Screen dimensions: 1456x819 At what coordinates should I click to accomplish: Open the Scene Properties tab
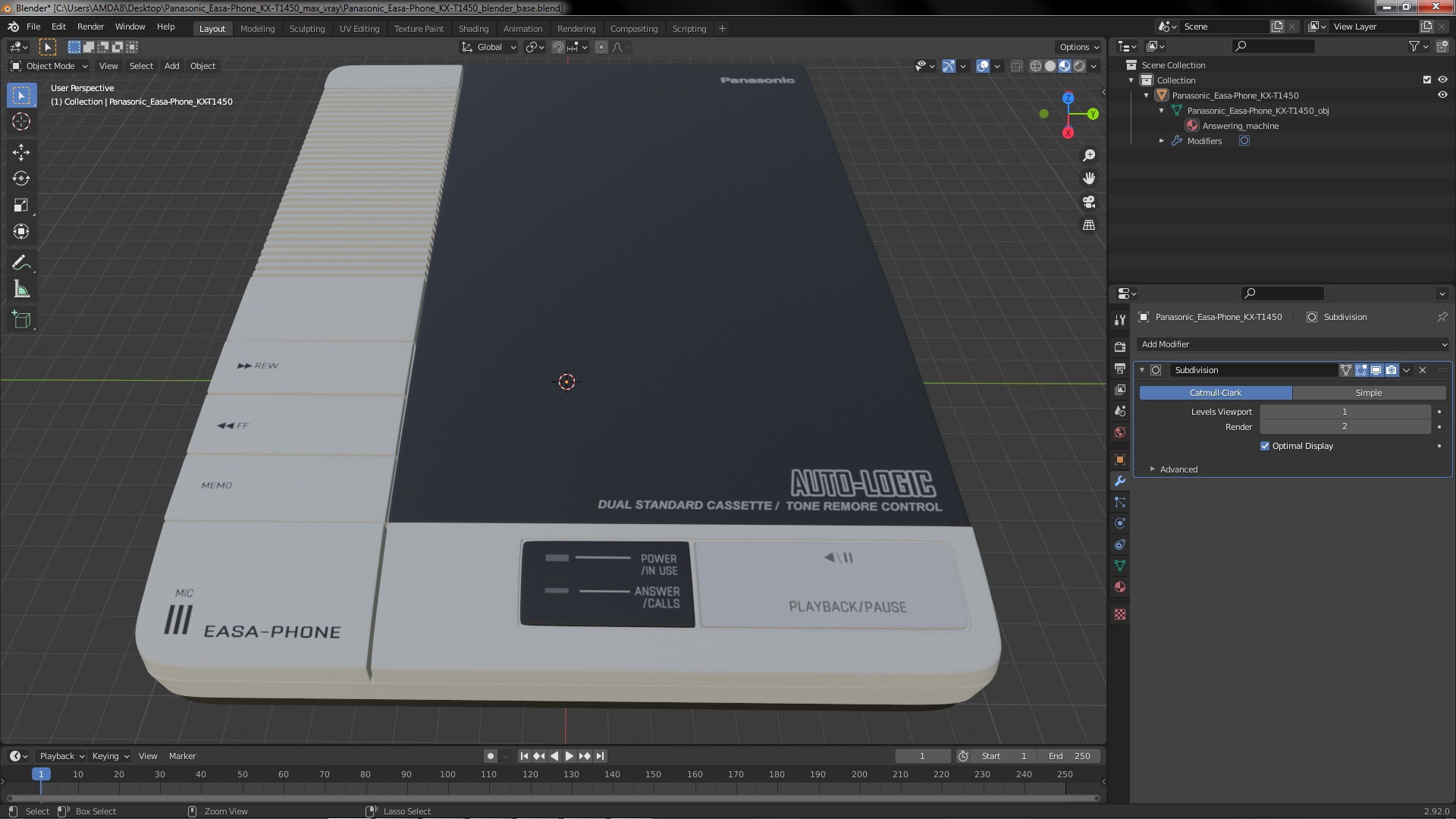click(1120, 411)
